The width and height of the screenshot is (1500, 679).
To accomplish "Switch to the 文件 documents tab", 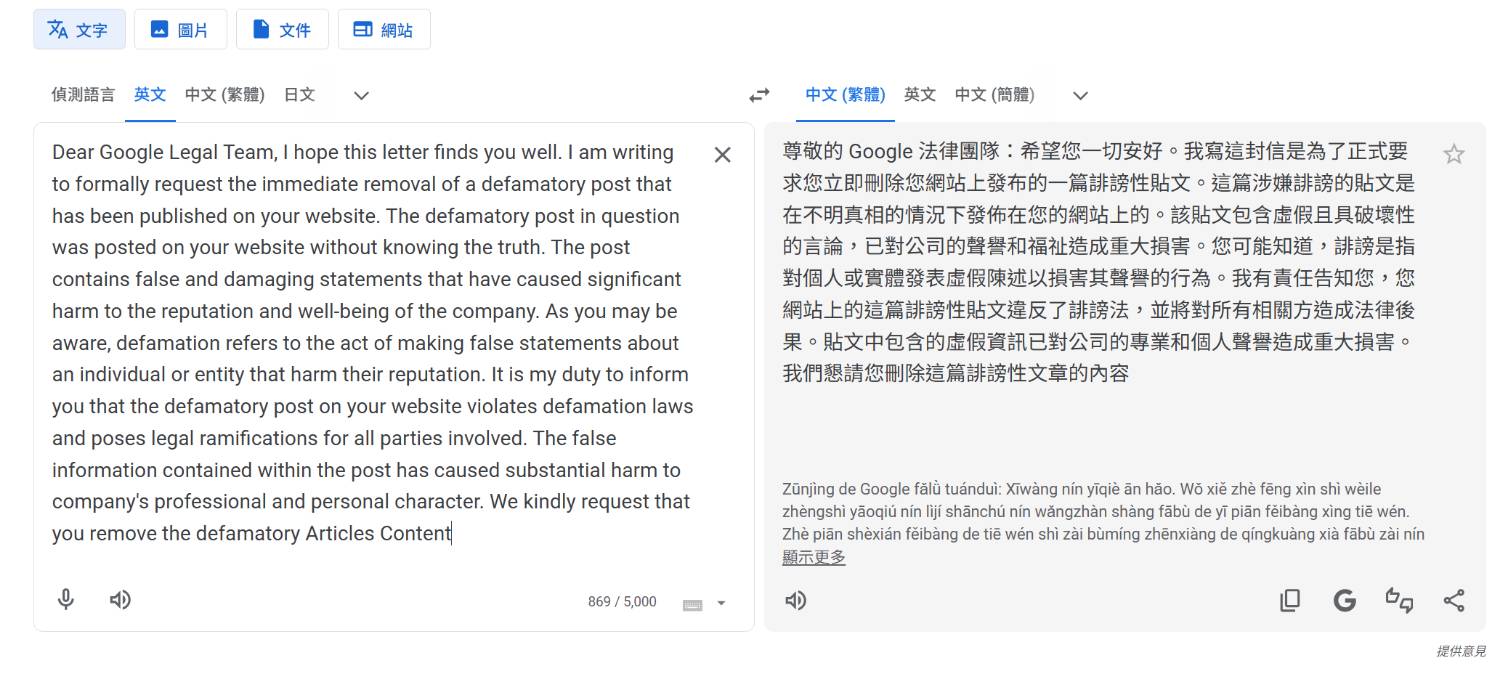I will tap(282, 29).
